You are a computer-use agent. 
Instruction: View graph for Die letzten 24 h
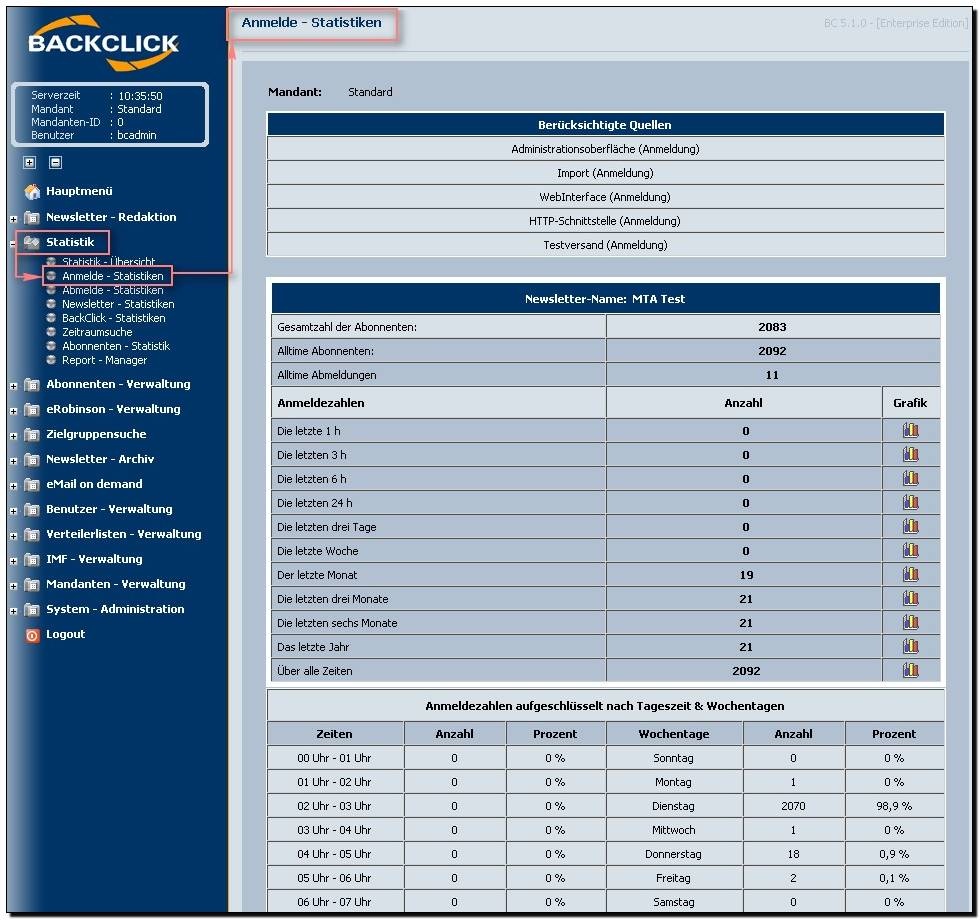[x=910, y=503]
